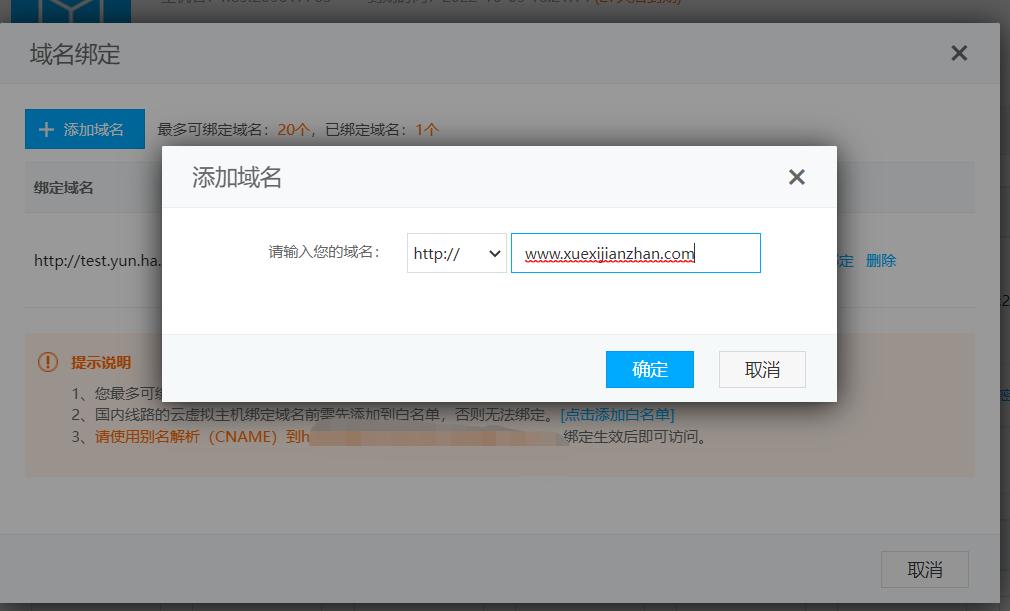1010x611 pixels.
Task: Click the 删除 delete link for bound domain
Action: coord(880,260)
